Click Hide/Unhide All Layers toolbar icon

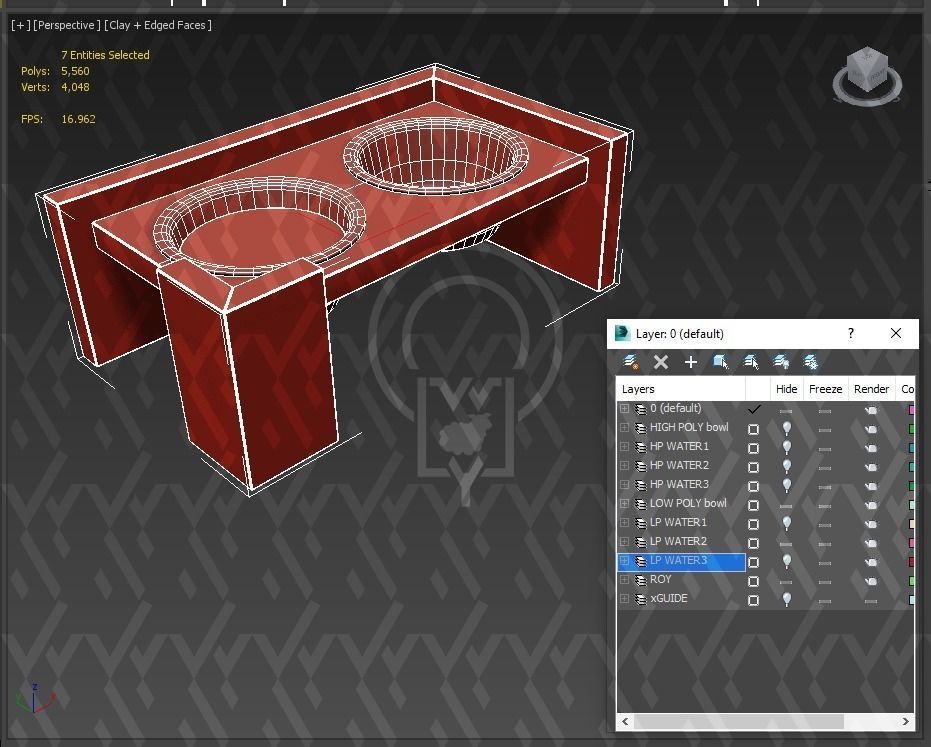pos(781,362)
